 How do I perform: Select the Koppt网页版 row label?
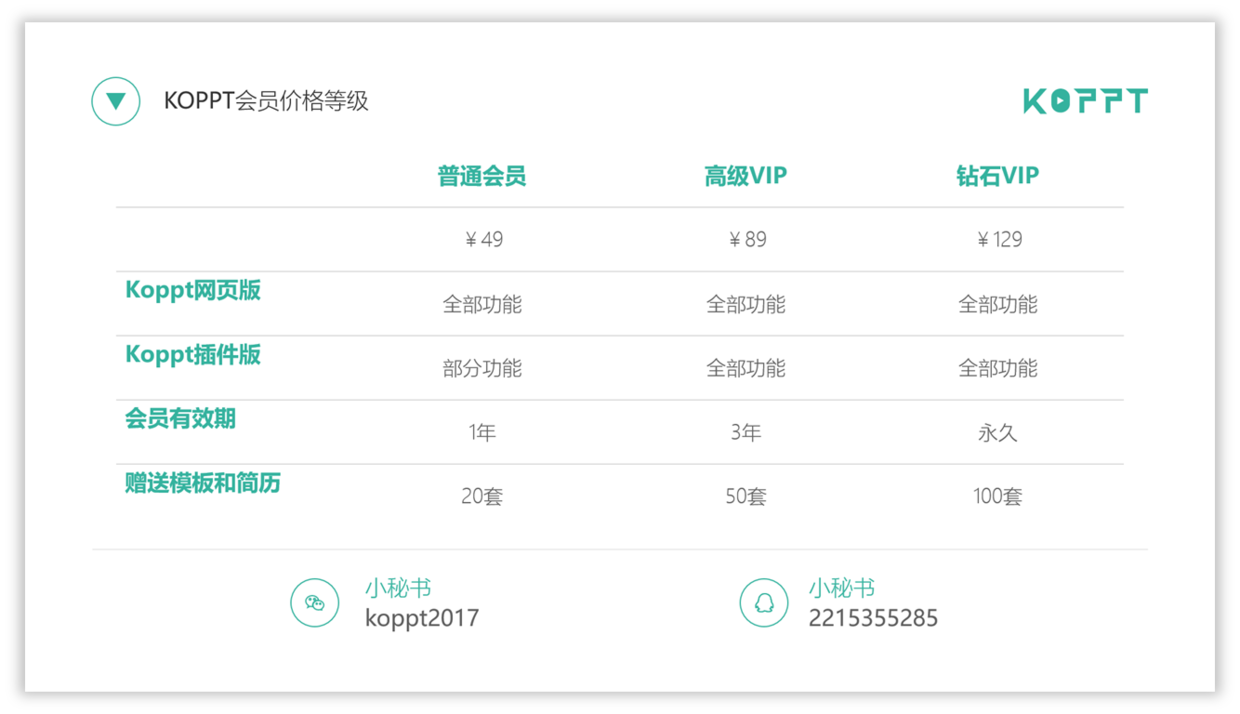pos(193,290)
